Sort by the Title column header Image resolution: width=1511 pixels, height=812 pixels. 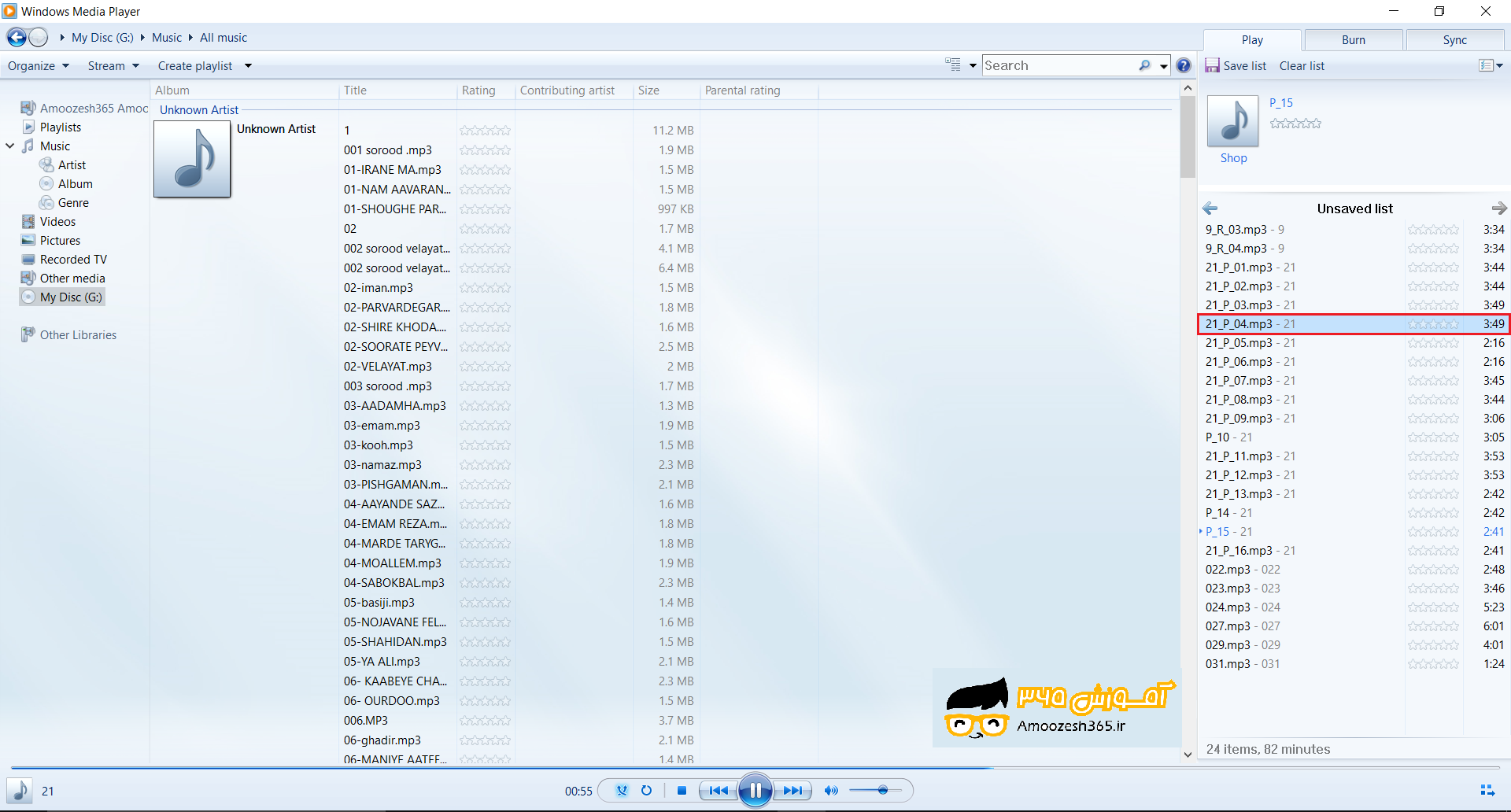[397, 90]
